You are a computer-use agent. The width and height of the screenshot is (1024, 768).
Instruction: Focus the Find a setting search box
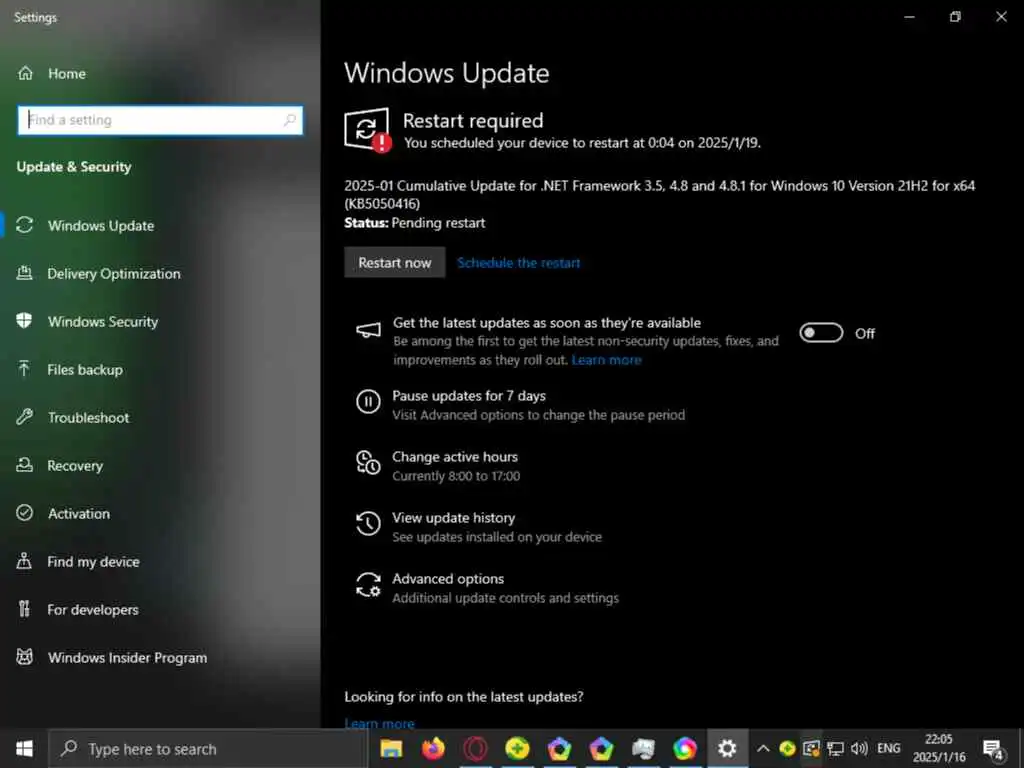(x=160, y=120)
